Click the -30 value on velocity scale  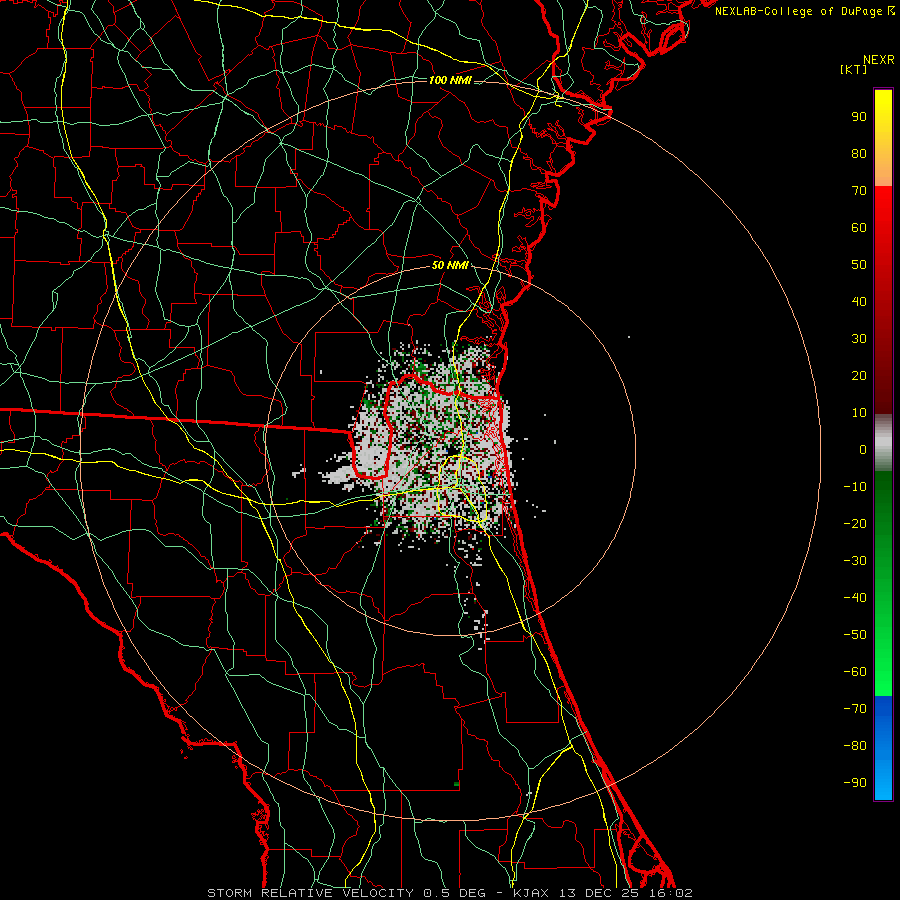point(855,561)
